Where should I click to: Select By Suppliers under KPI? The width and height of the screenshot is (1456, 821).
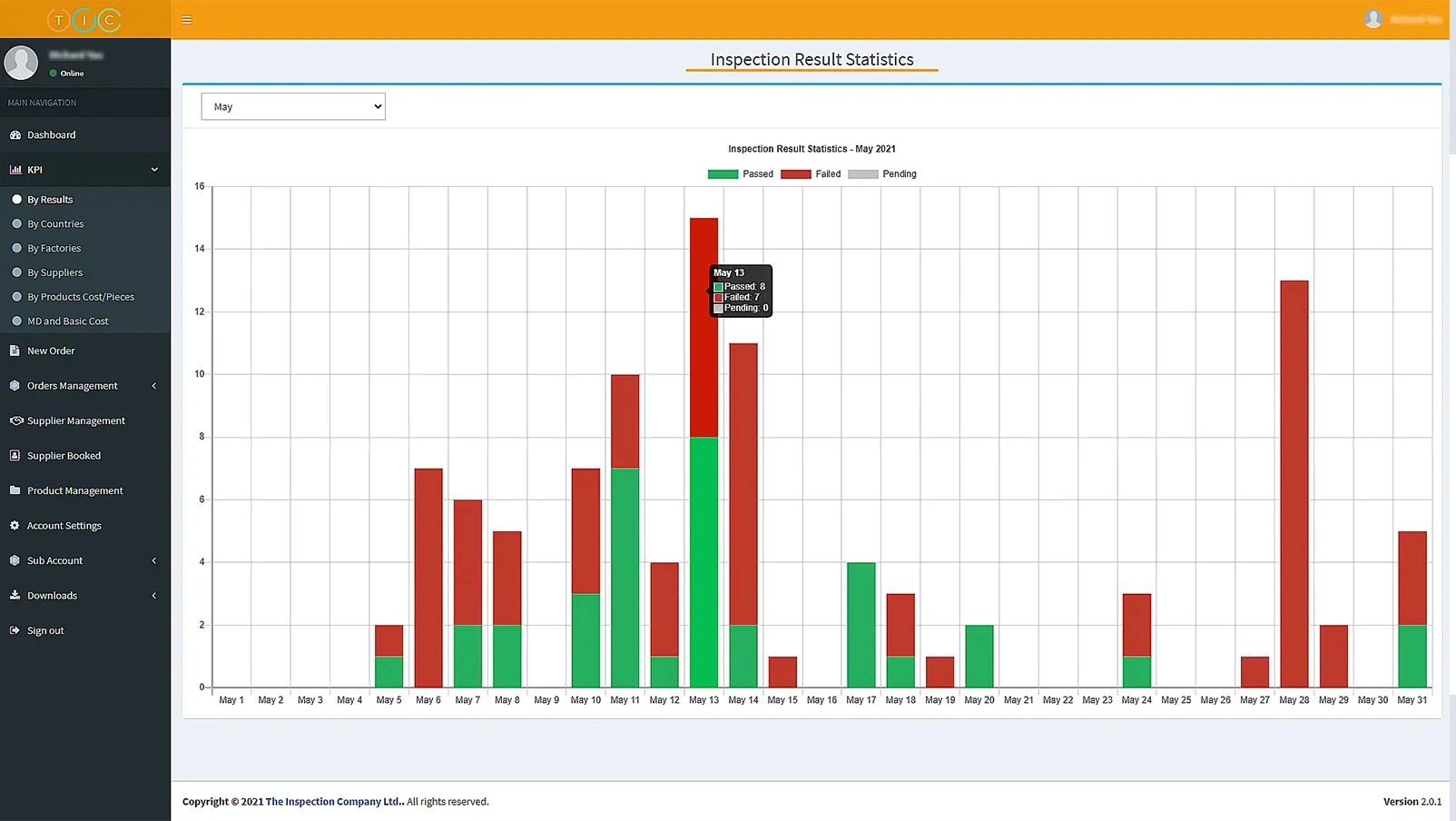(56, 272)
